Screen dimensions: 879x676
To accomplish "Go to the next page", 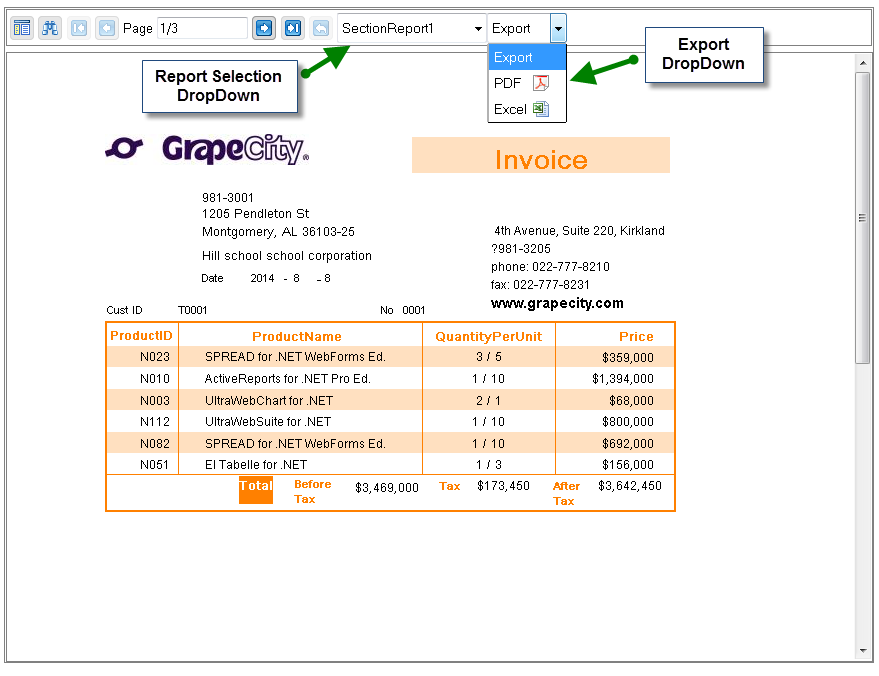I will pyautogui.click(x=264, y=28).
